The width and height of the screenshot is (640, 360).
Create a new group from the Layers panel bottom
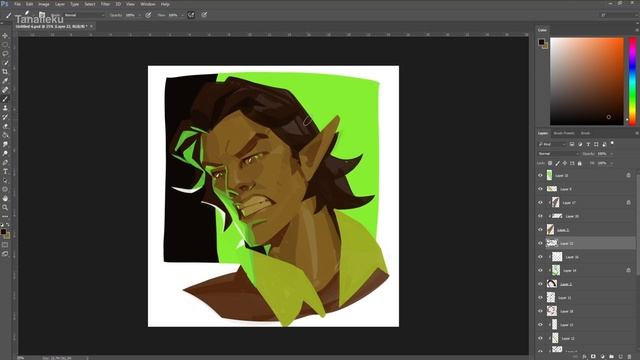coord(611,357)
